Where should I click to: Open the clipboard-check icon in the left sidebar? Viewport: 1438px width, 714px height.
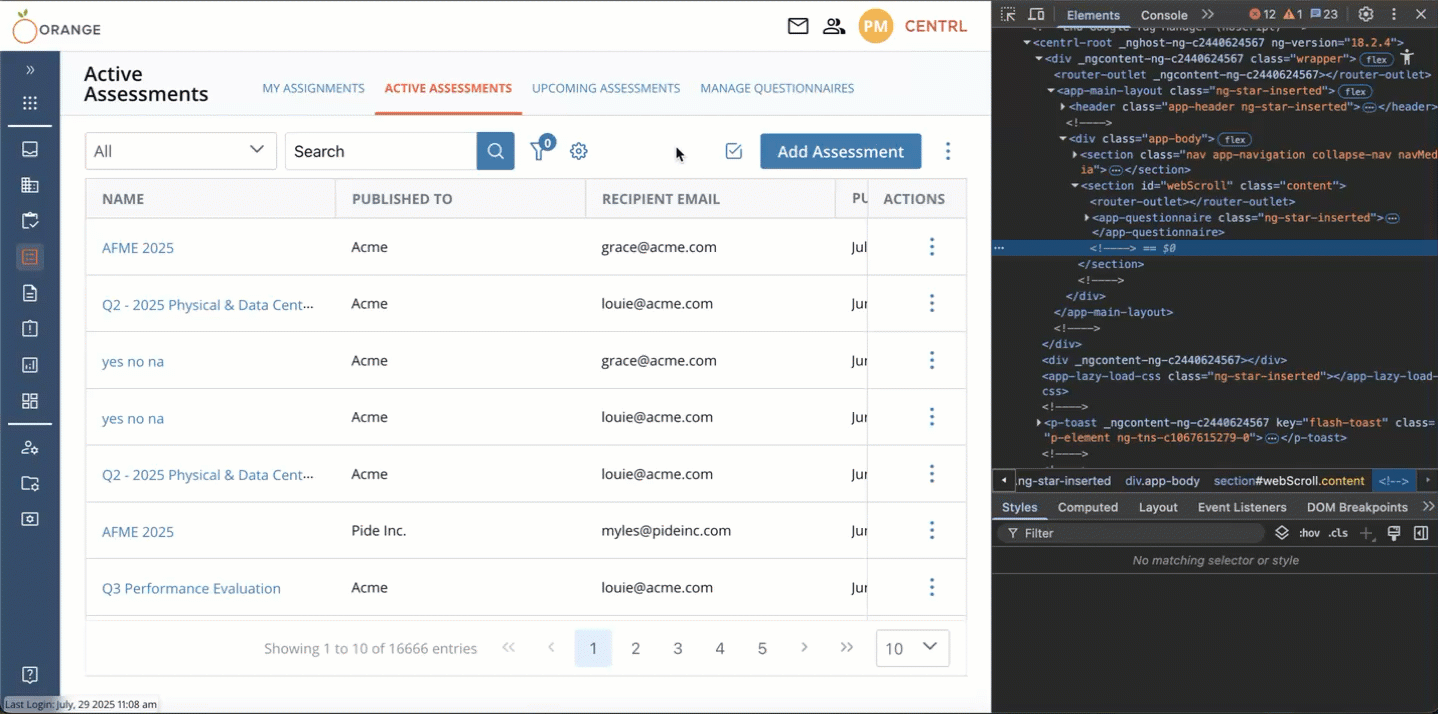click(x=30, y=221)
